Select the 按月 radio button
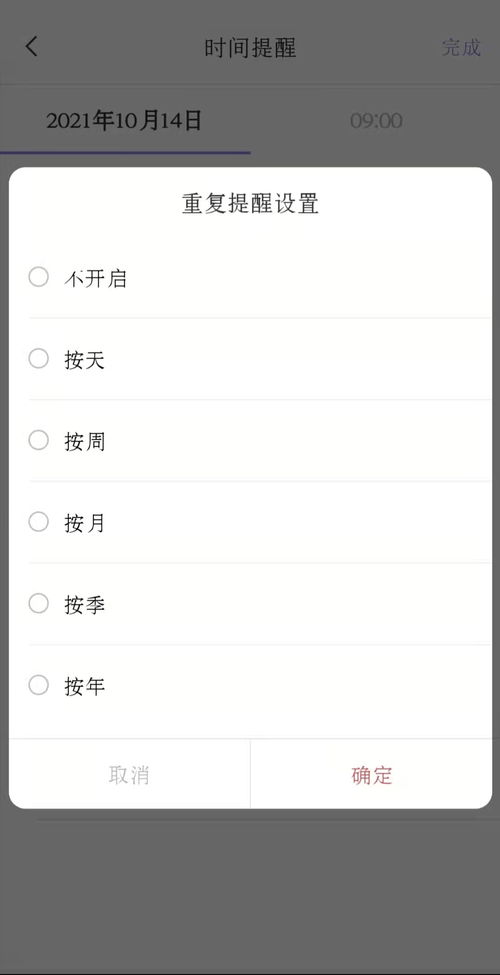 click(39, 522)
